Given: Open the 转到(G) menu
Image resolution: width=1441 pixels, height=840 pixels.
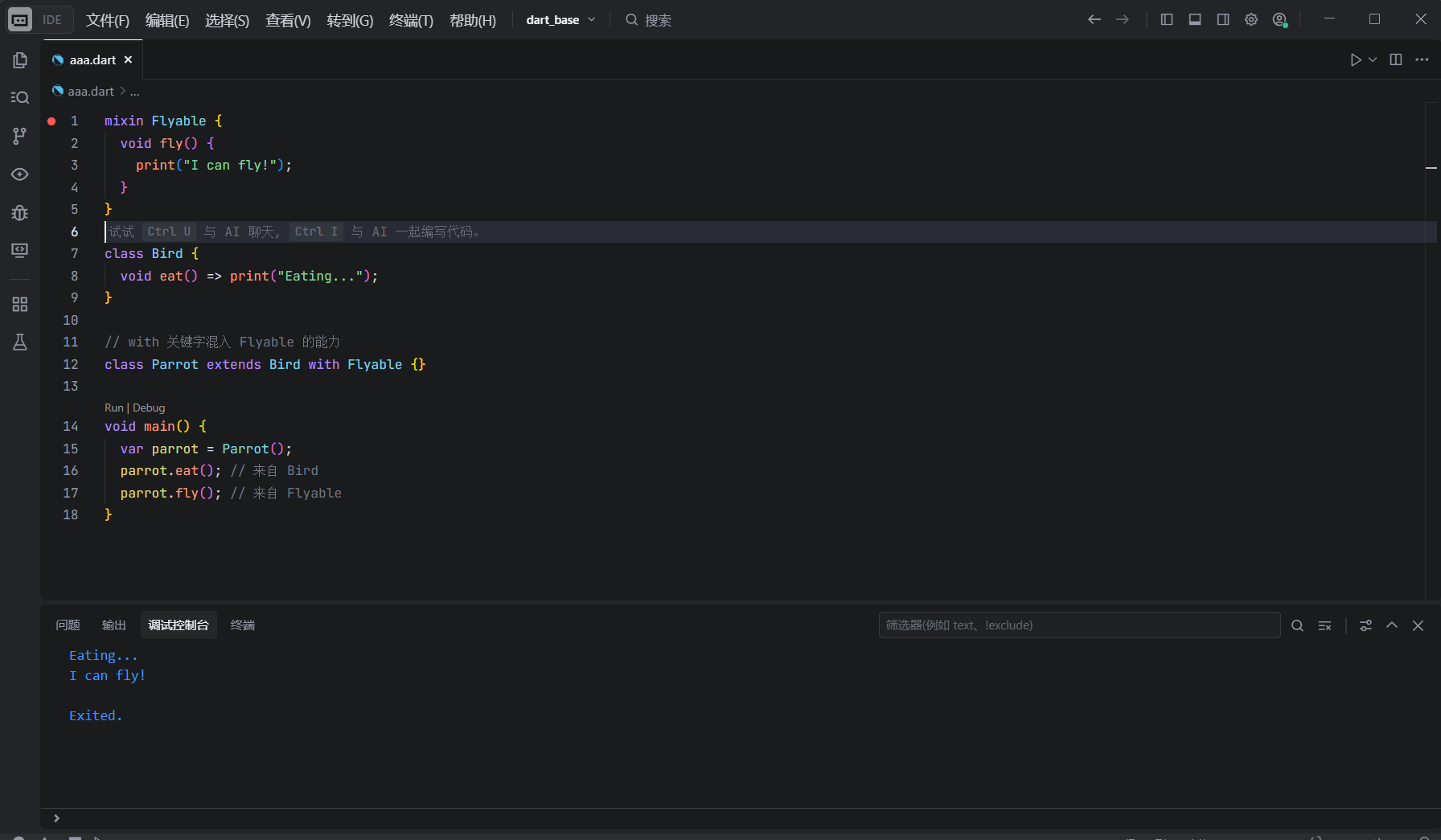Looking at the screenshot, I should [x=350, y=20].
